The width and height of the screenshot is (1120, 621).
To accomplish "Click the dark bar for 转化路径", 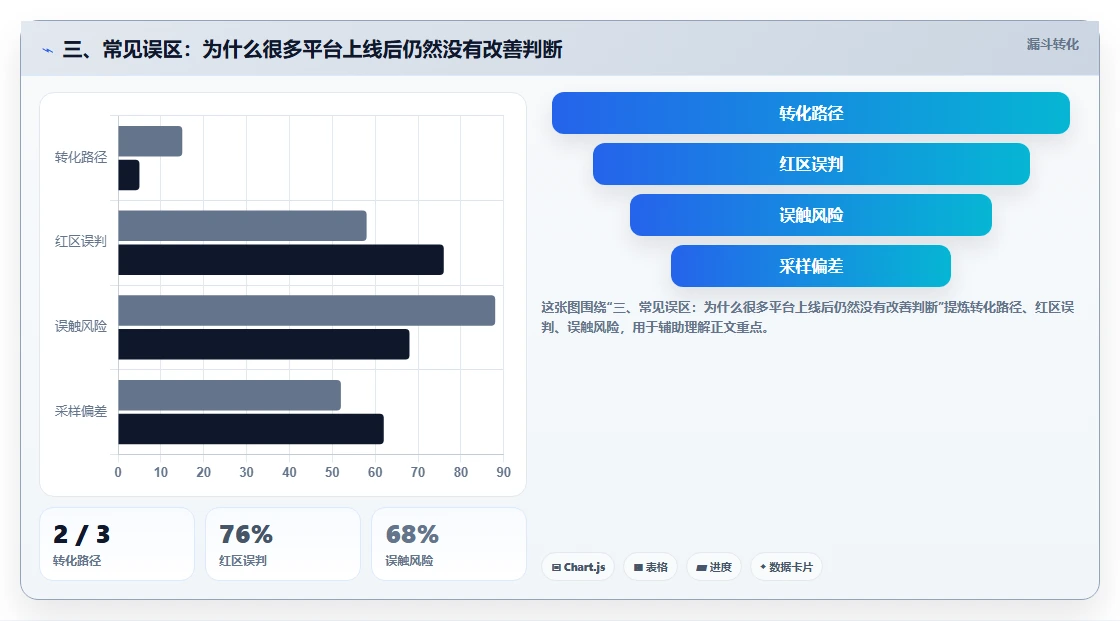I will 129,175.
